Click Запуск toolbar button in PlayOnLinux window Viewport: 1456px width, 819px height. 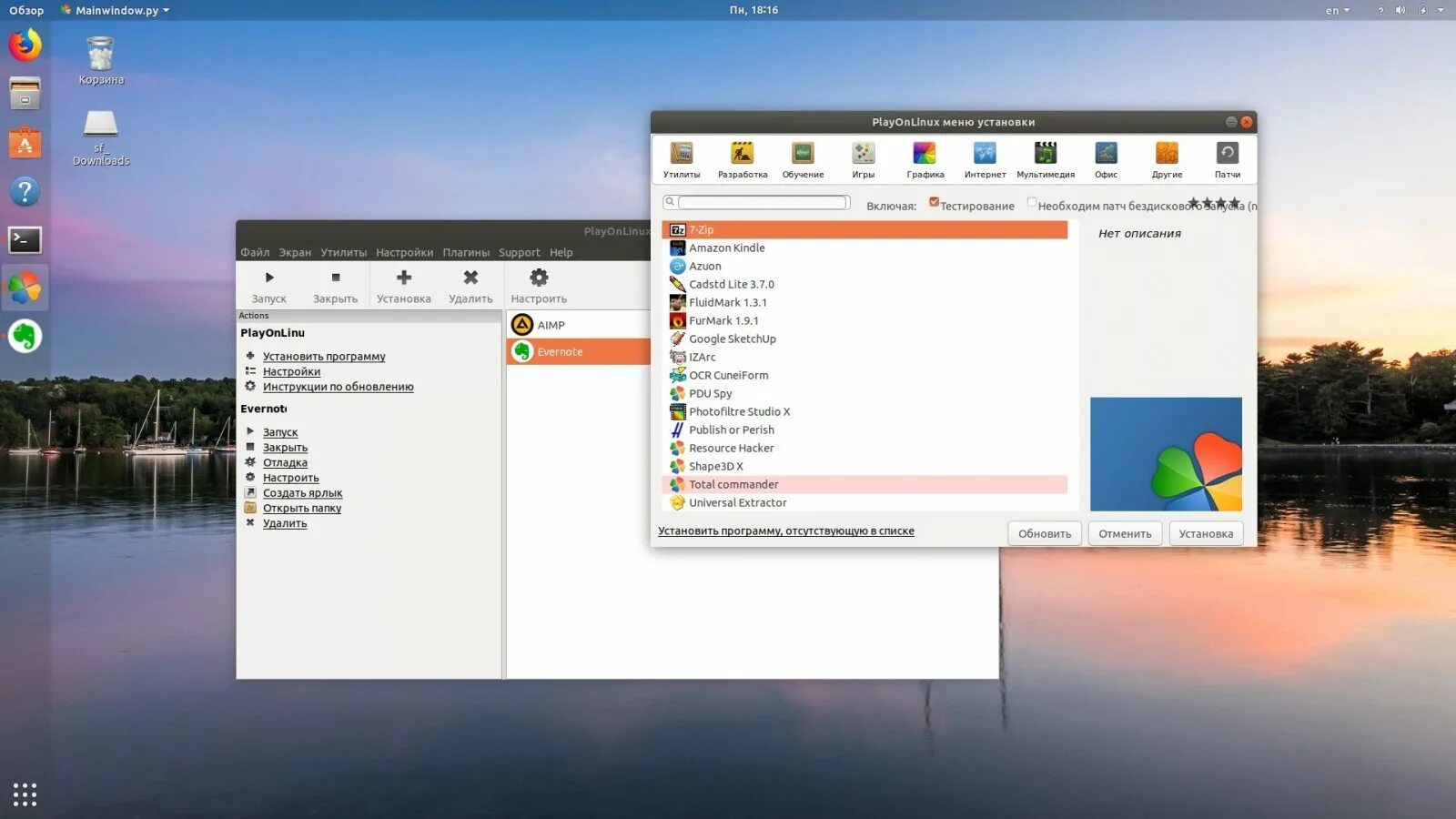[x=268, y=286]
